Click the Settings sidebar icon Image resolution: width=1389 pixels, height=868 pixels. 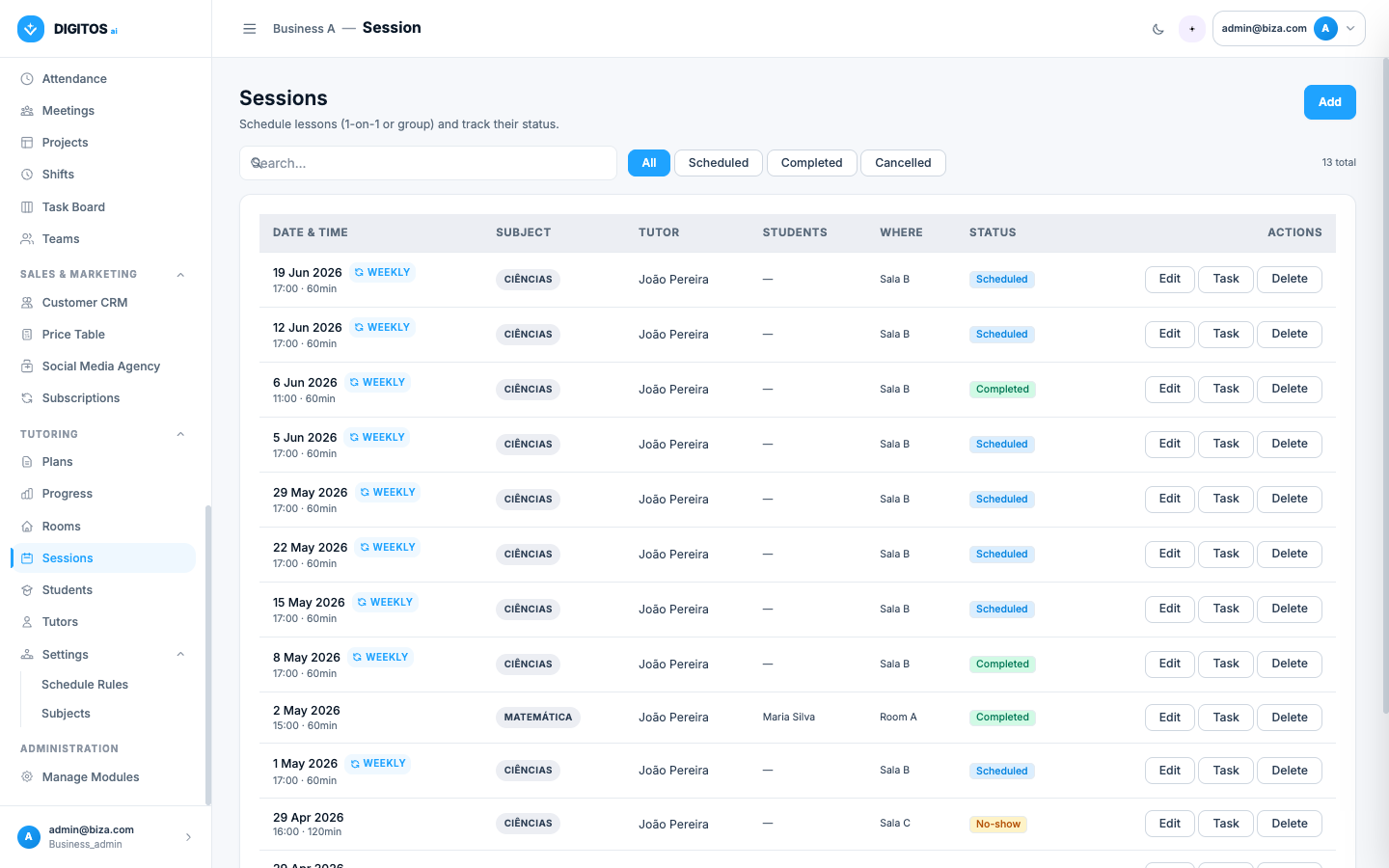pyautogui.click(x=27, y=655)
